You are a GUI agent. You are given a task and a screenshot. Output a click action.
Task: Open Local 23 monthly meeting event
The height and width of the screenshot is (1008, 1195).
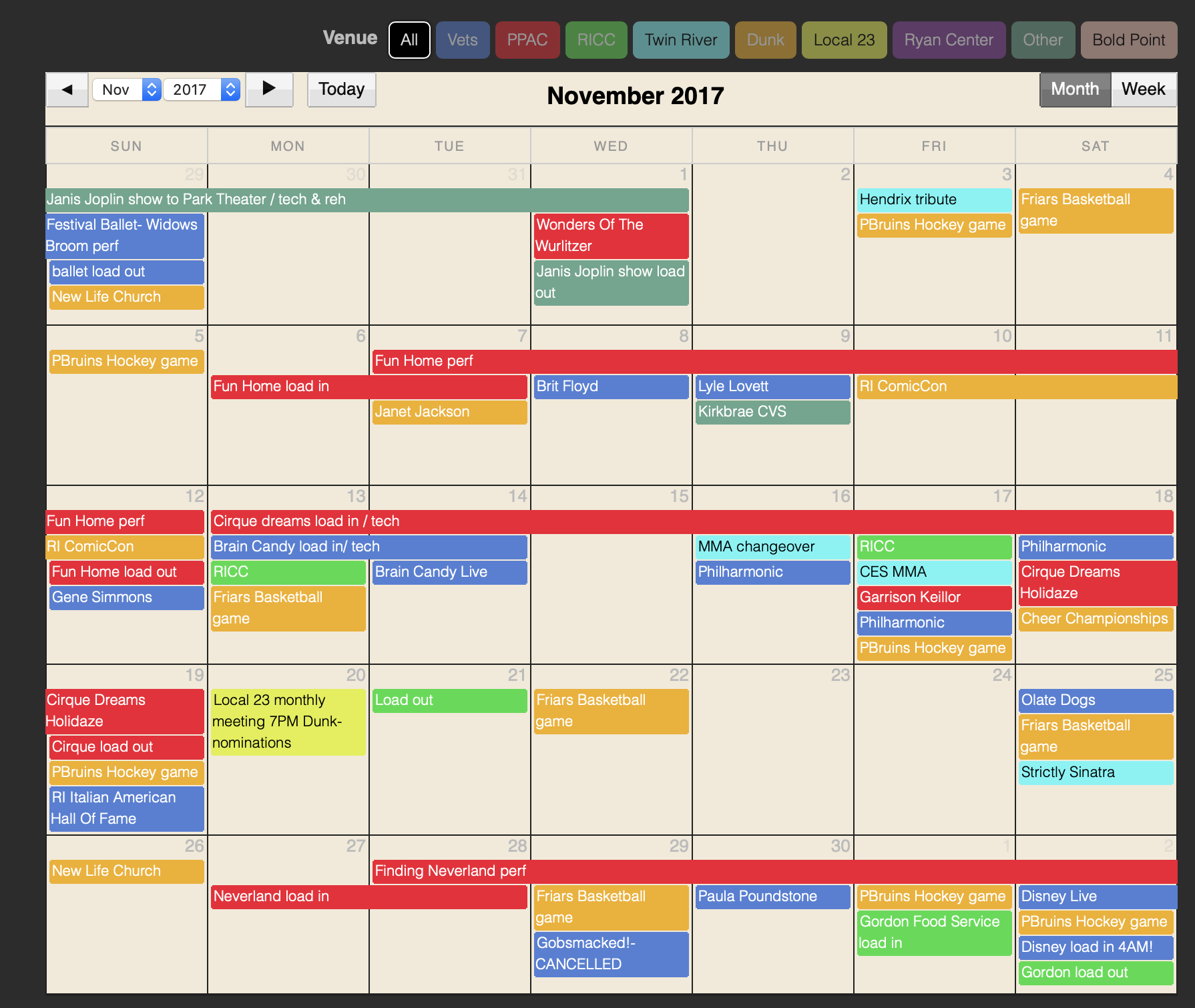(x=288, y=722)
